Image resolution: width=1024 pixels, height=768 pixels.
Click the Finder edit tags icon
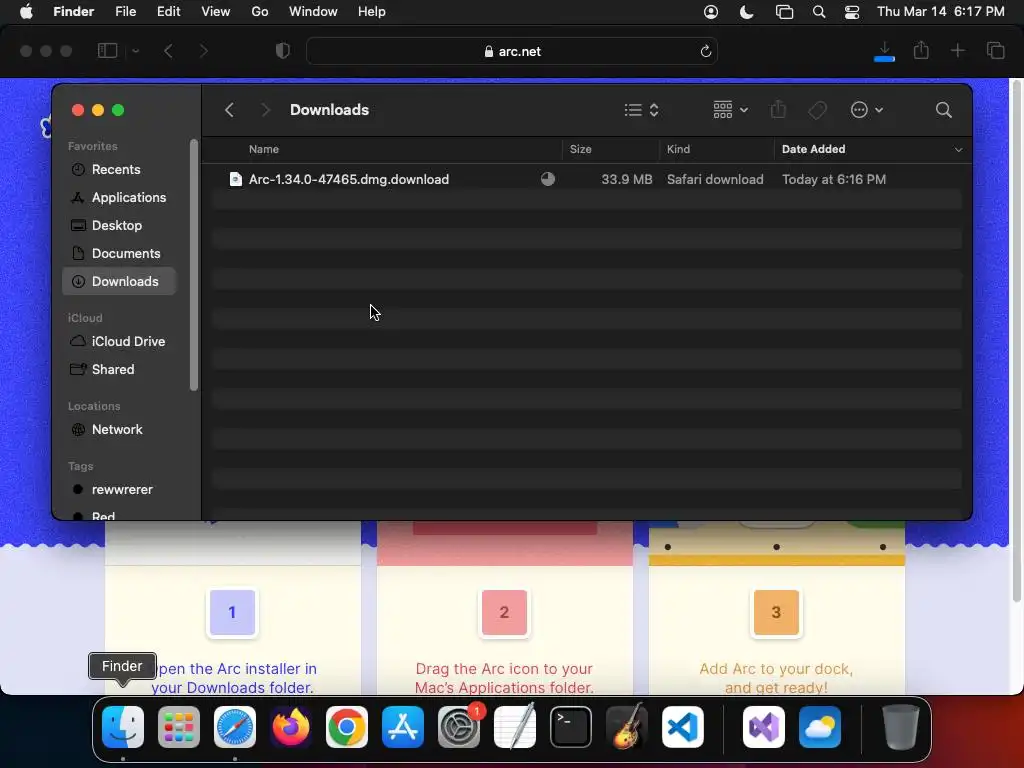coord(817,110)
